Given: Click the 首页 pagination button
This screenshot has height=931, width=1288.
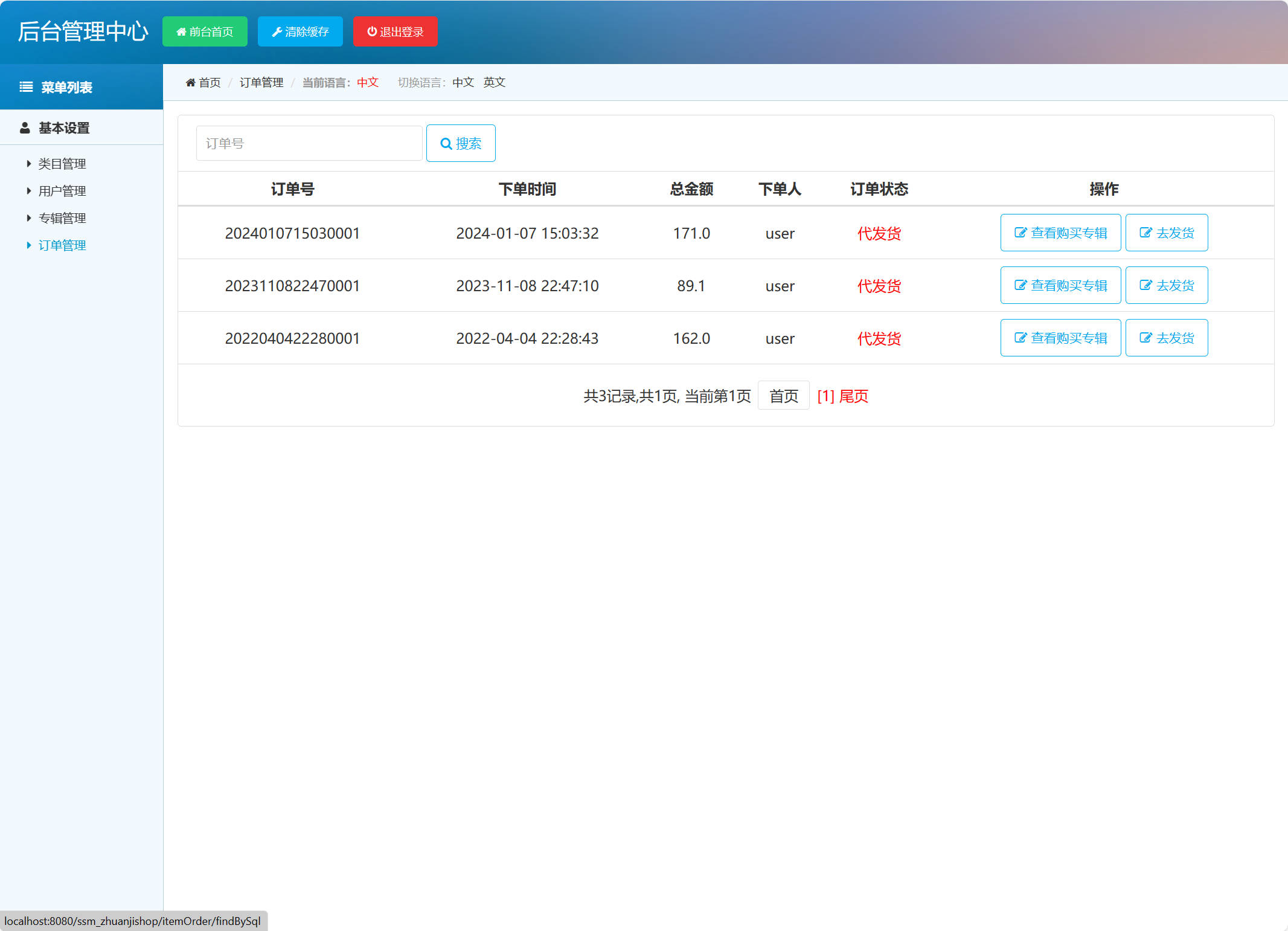Looking at the screenshot, I should 783,395.
